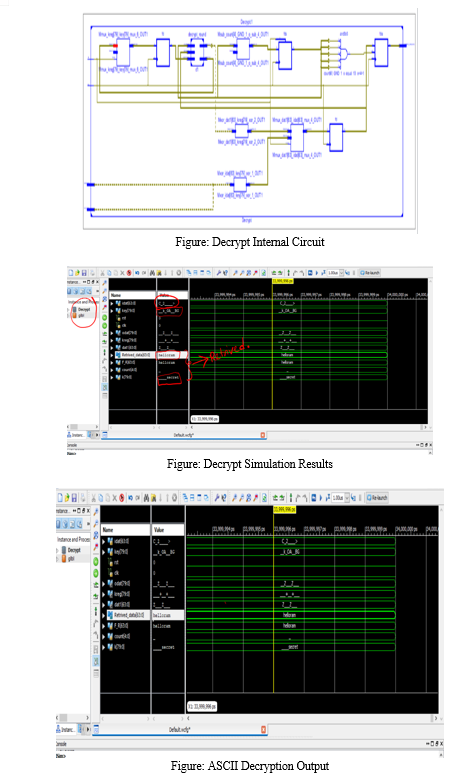Select Default.wcfg tab in ASCII Decryption Output window

point(182,730)
